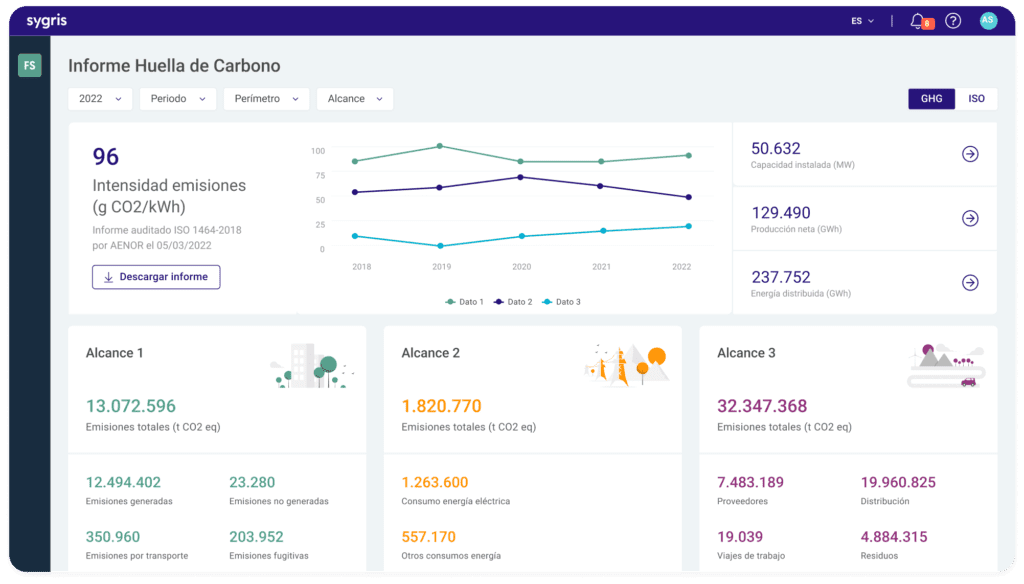Switch report standard to ISO
Viewport: 1024px width, 584px height.
pos(976,99)
